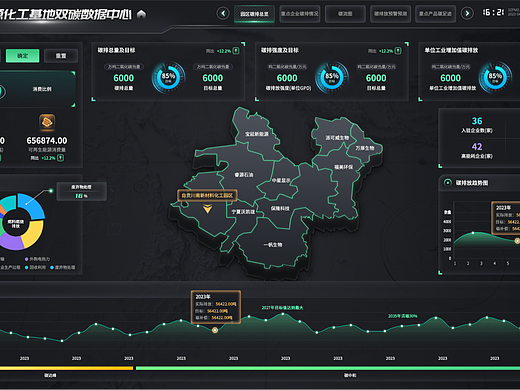This screenshot has width=520, height=390.
Task: Click the 36 入驻企业数 statistic
Action: 477,125
